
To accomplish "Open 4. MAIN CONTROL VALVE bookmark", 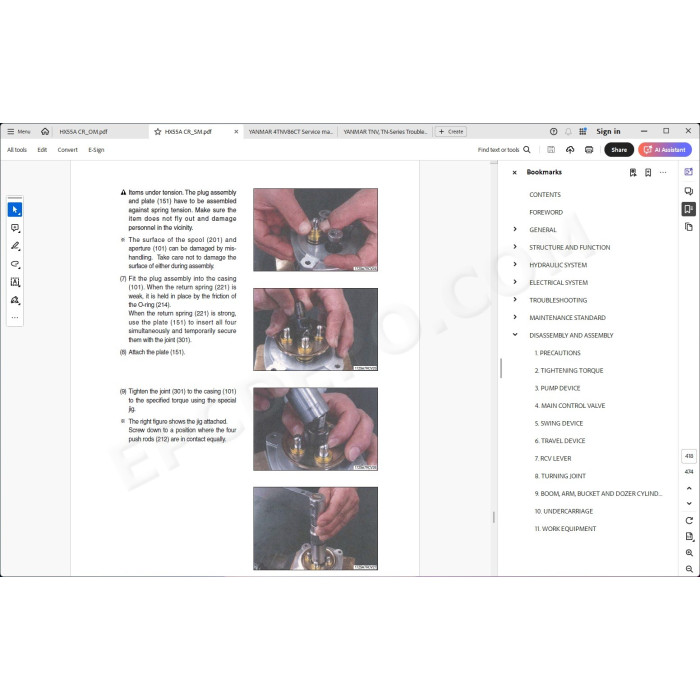I will 570,406.
